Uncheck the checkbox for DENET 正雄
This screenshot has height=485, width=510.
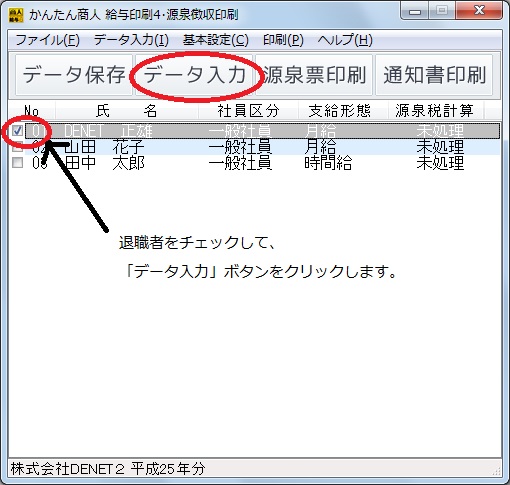(x=17, y=130)
